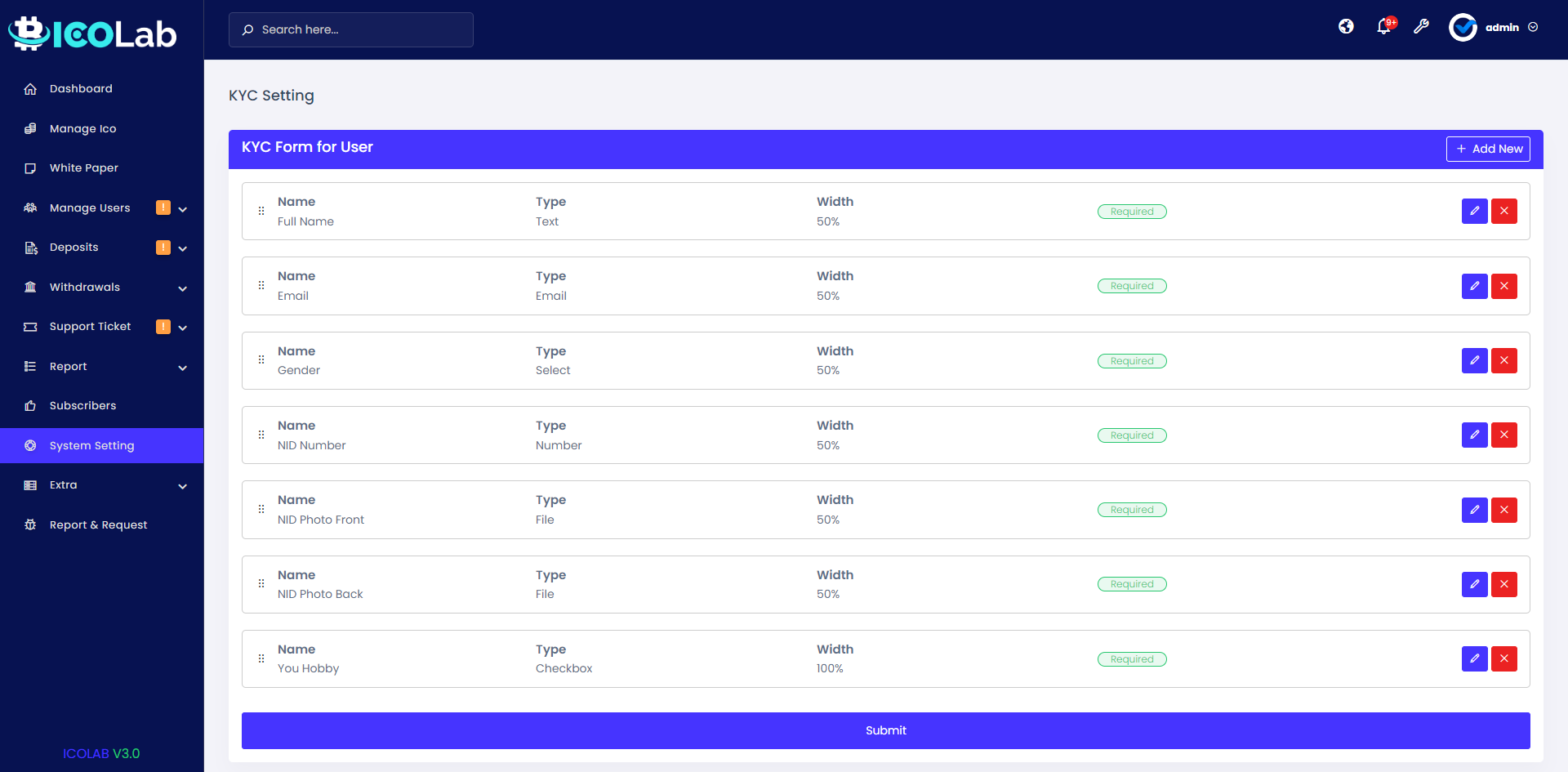The height and width of the screenshot is (772, 1568).
Task: Click the 'Select' type value
Action: click(553, 370)
